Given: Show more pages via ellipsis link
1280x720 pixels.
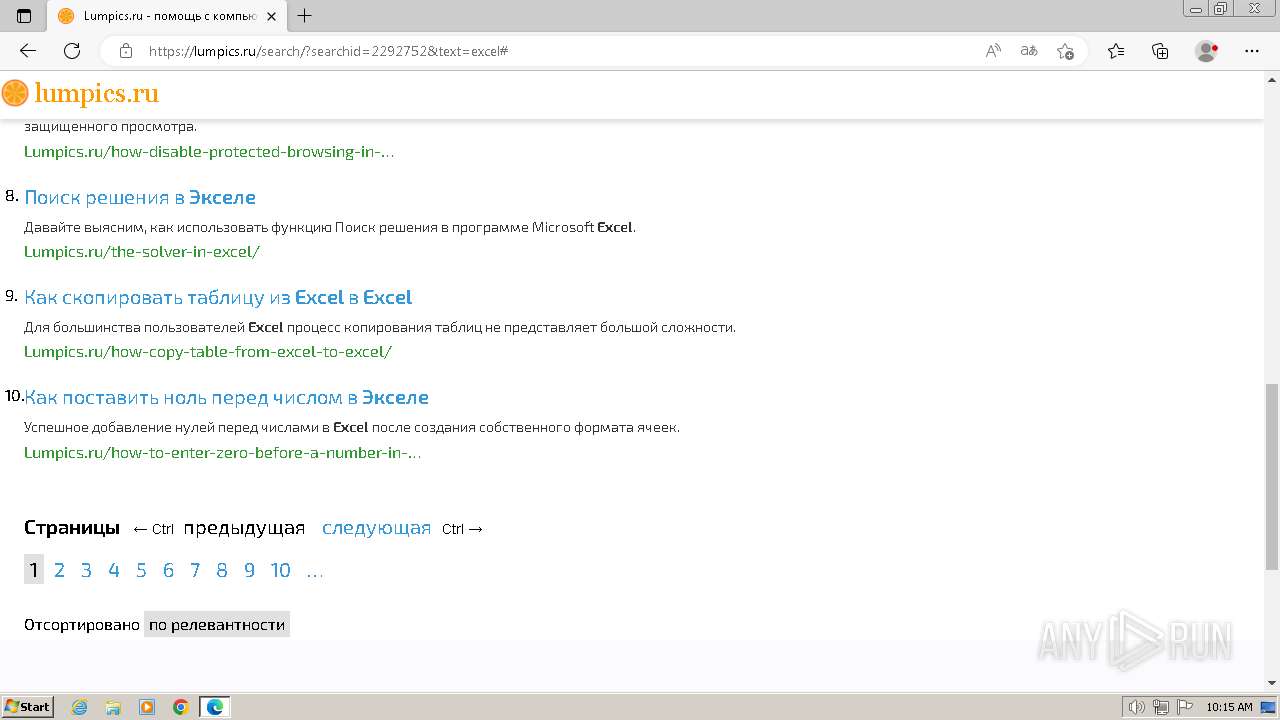Looking at the screenshot, I should 314,570.
